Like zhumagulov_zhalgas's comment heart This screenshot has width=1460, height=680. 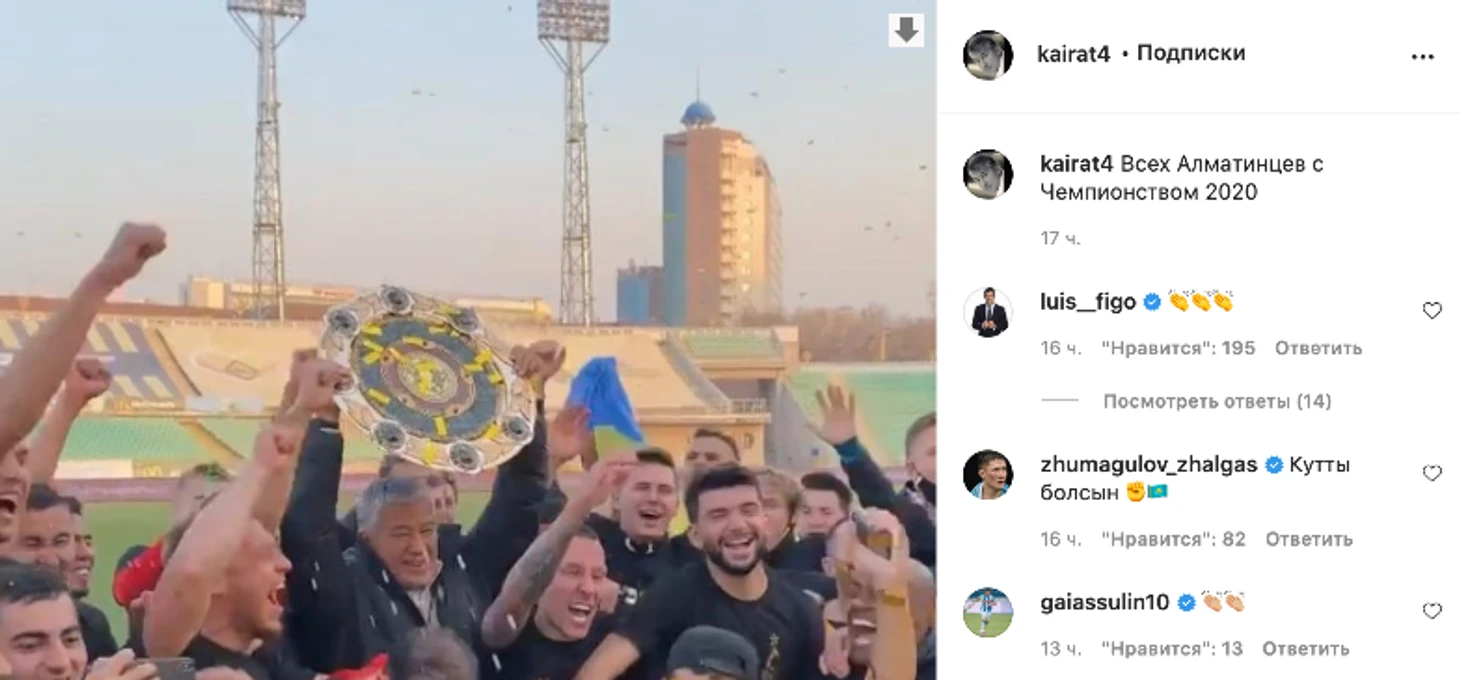click(1432, 473)
